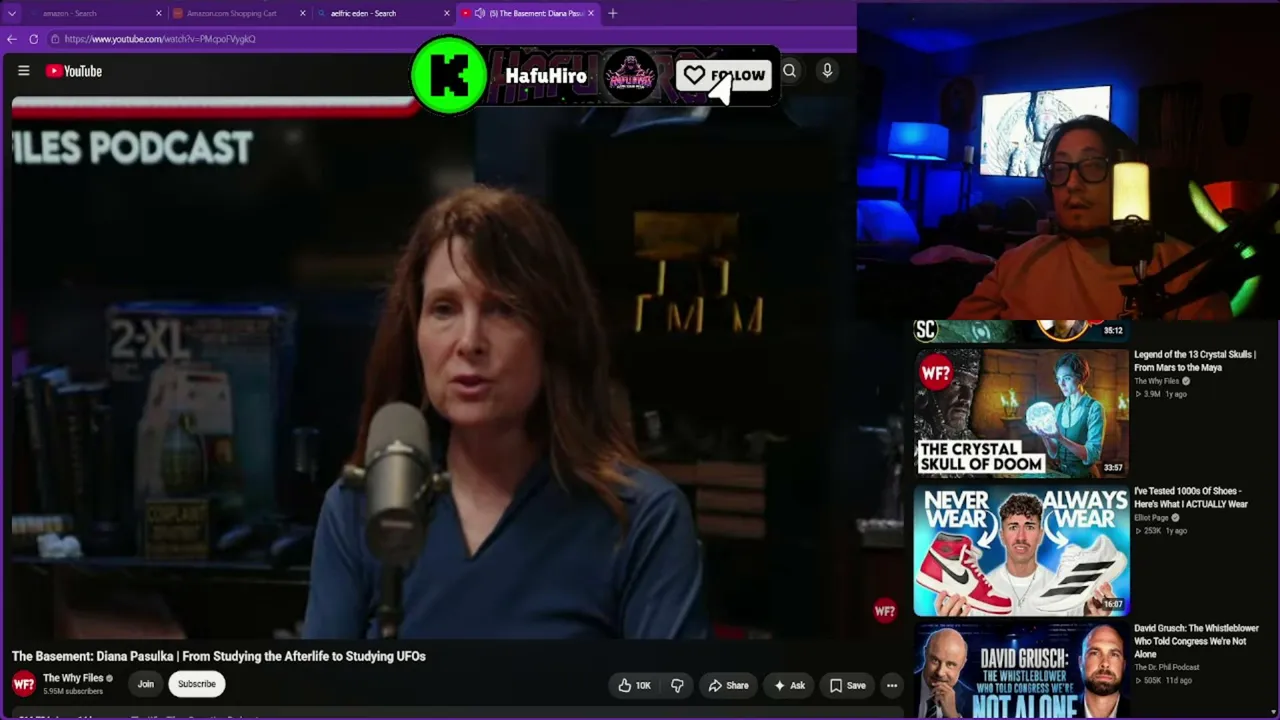Reload the page with browser refresh icon
The image size is (1280, 720).
click(x=34, y=39)
